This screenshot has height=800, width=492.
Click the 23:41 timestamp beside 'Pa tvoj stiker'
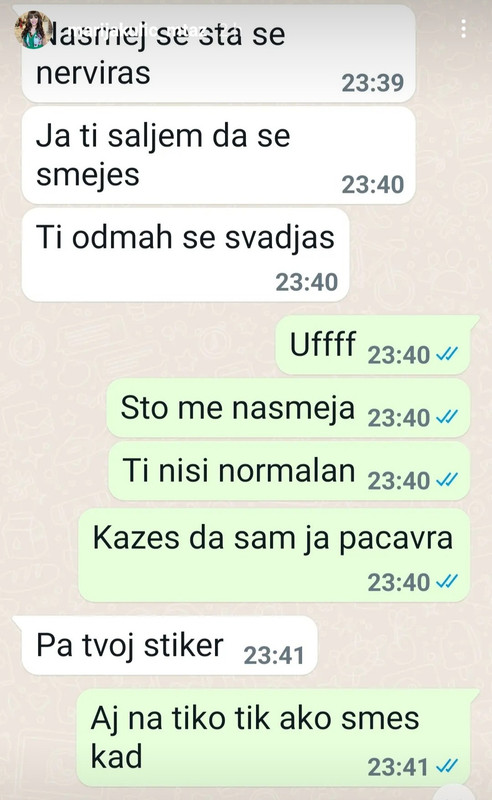pos(274,656)
